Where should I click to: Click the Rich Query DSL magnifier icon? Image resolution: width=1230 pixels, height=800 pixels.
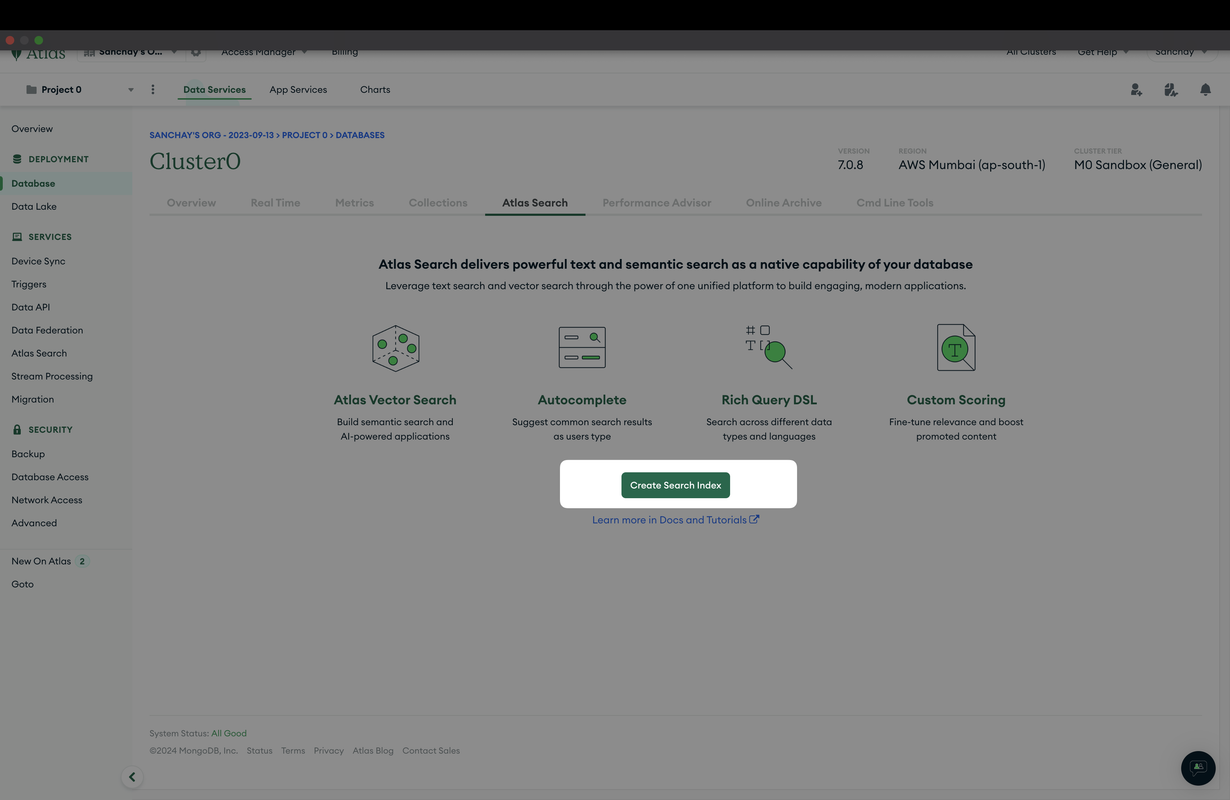[769, 347]
